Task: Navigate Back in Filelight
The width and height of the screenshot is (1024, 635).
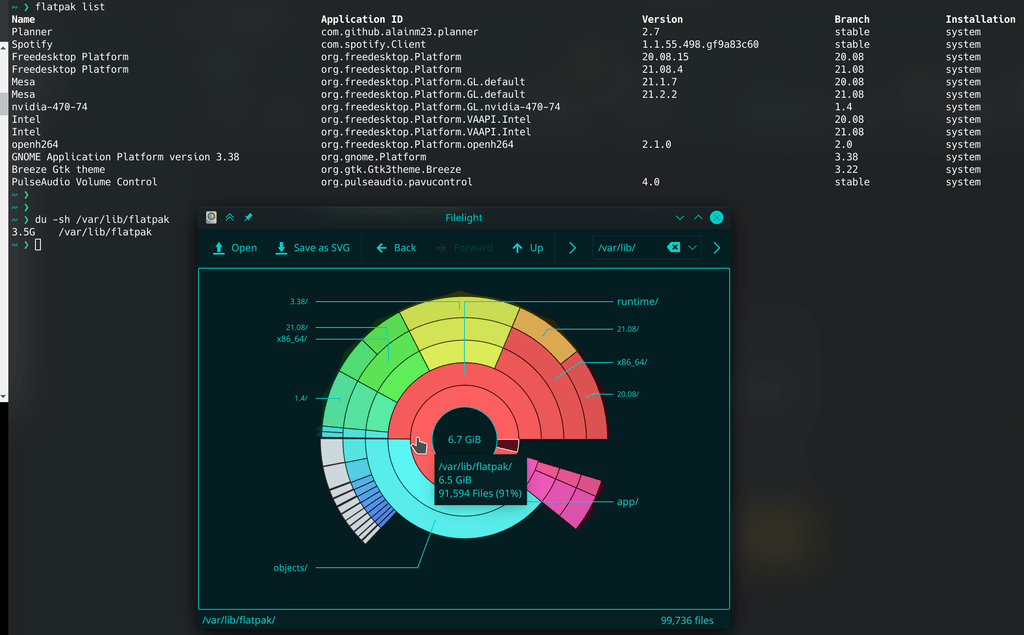Action: (x=395, y=247)
